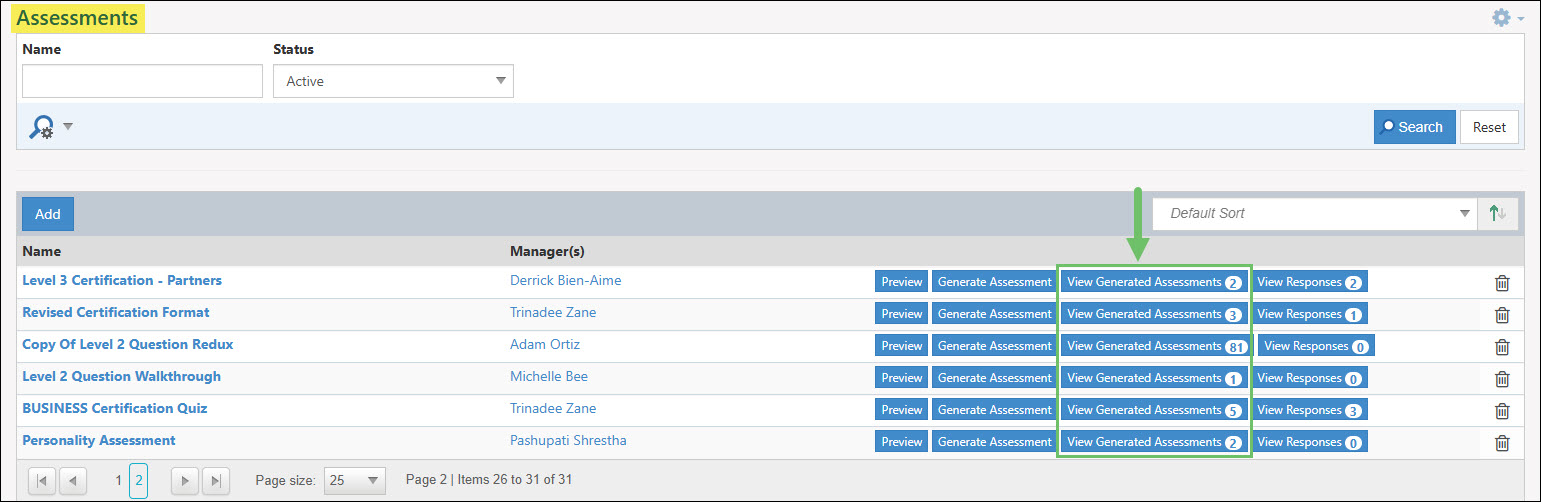Preview Copy Of Level 2 Question Redux

coord(902,346)
